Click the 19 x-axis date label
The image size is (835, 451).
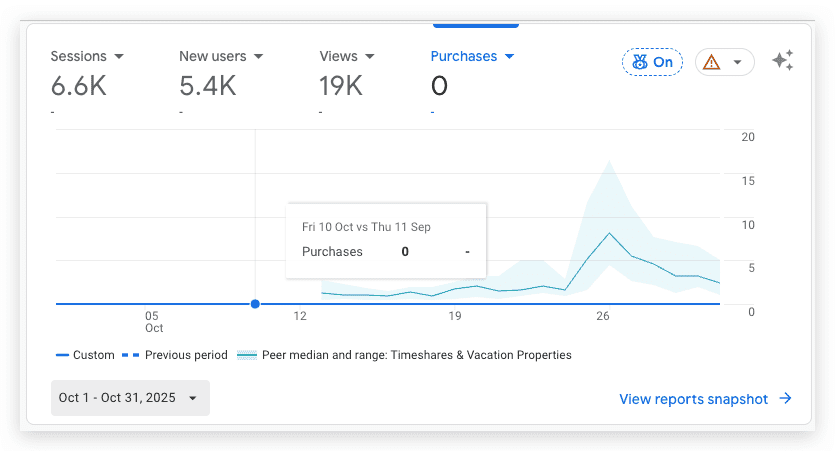(454, 316)
